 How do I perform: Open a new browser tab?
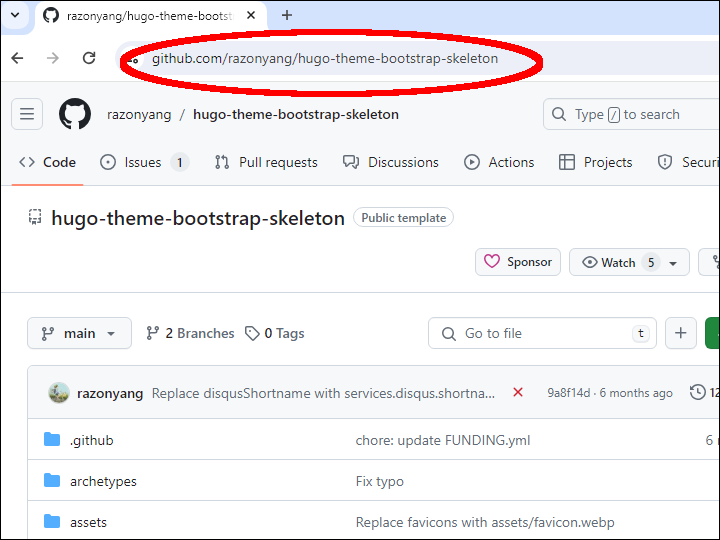click(x=287, y=15)
